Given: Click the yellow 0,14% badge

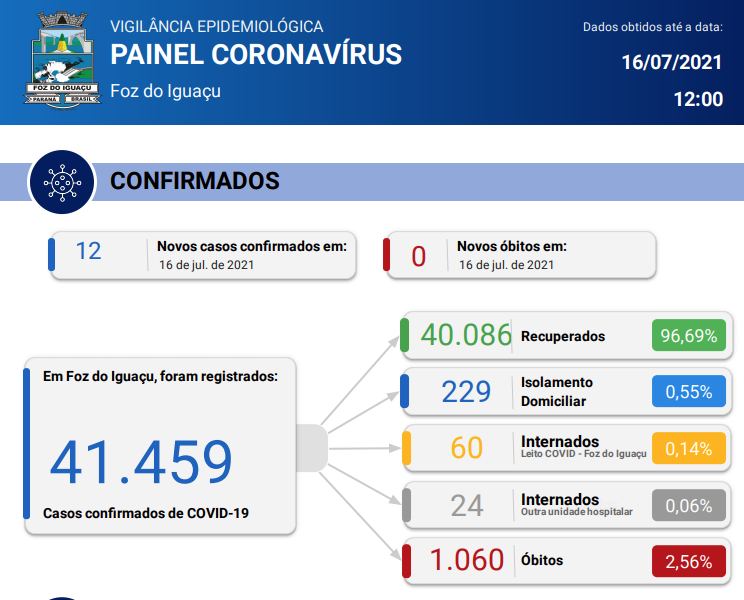Looking at the screenshot, I should tap(689, 448).
